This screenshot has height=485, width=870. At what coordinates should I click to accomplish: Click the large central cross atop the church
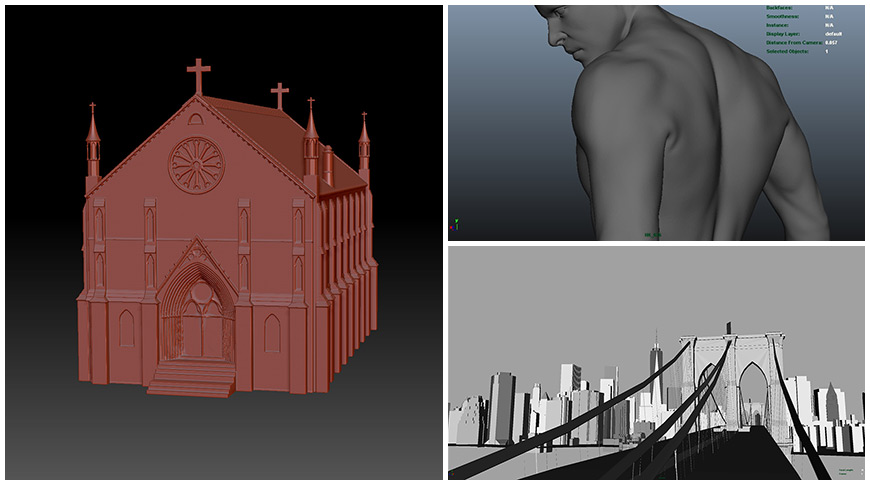199,76
